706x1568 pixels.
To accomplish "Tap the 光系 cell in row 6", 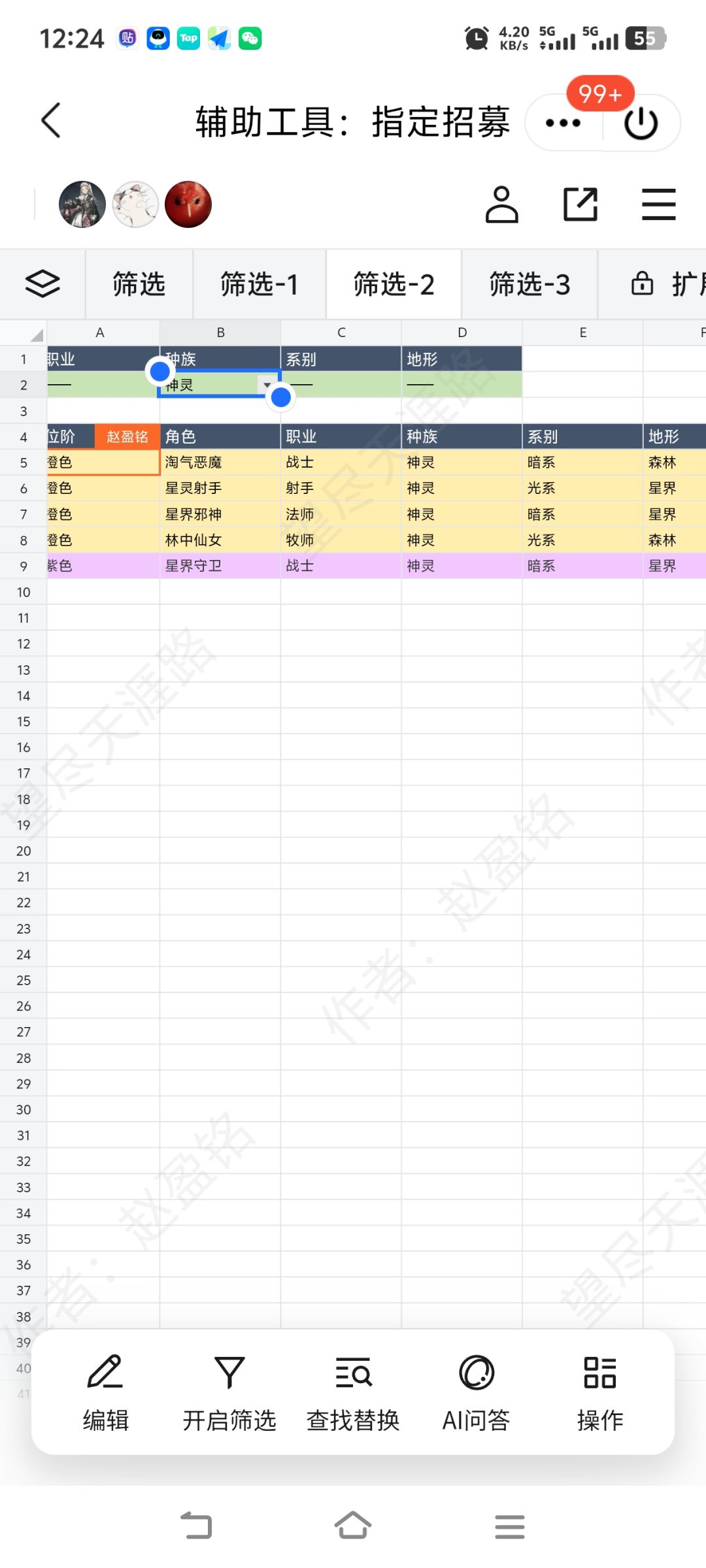I will click(582, 488).
